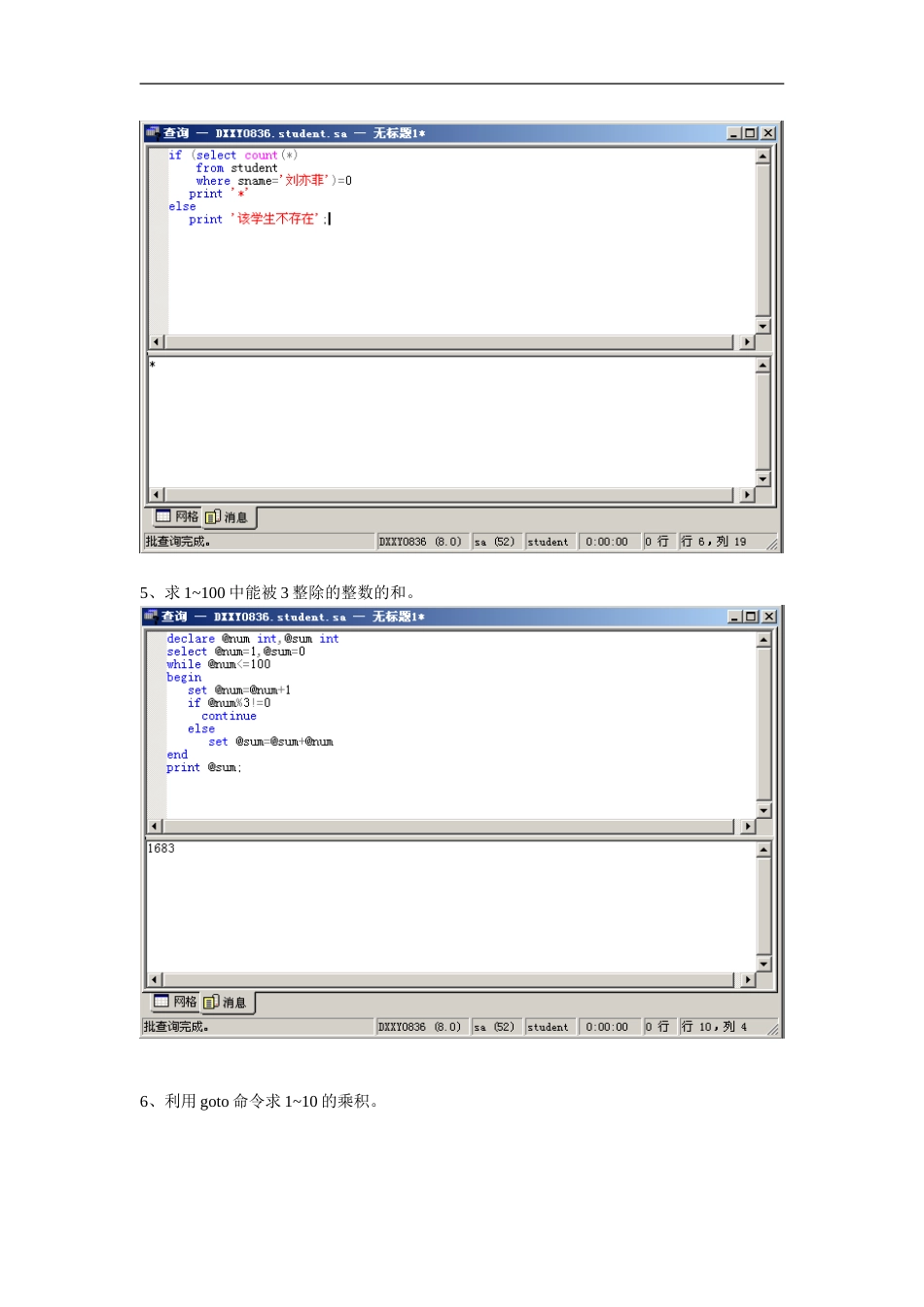Click the '*' result in the upper output pane
The image size is (924, 1307).
tap(152, 365)
